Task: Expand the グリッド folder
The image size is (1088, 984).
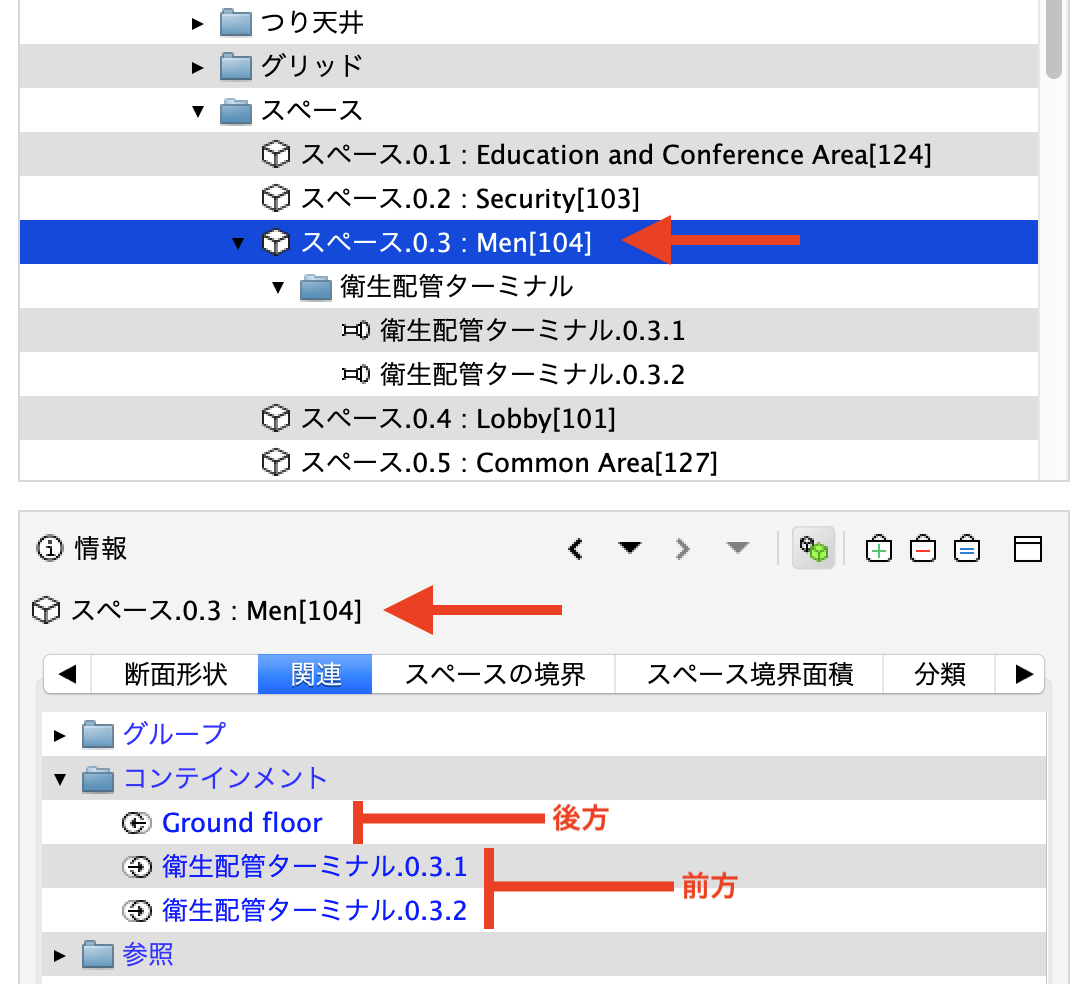Action: (x=198, y=67)
